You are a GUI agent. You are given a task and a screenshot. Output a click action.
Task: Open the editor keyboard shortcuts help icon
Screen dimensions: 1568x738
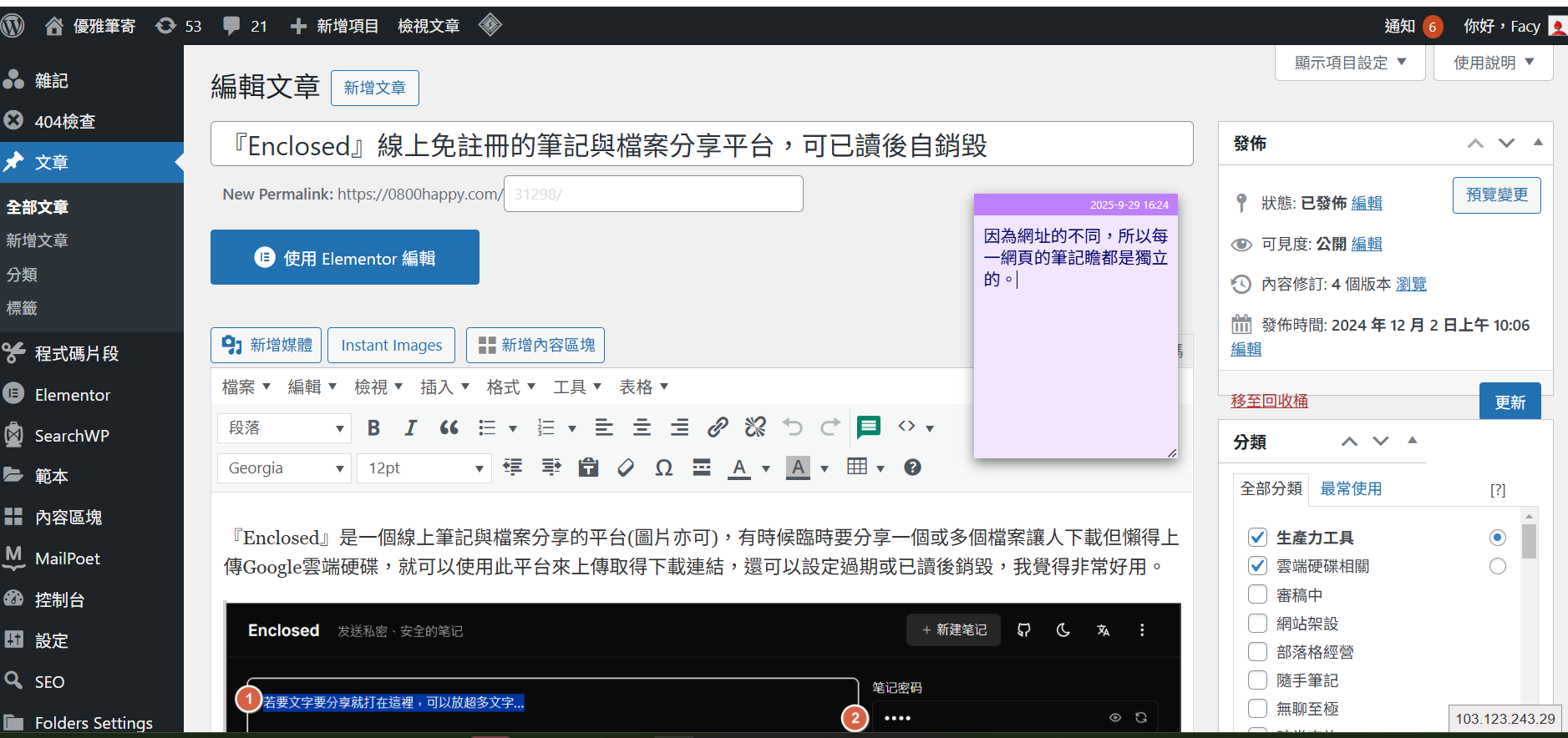(x=912, y=468)
